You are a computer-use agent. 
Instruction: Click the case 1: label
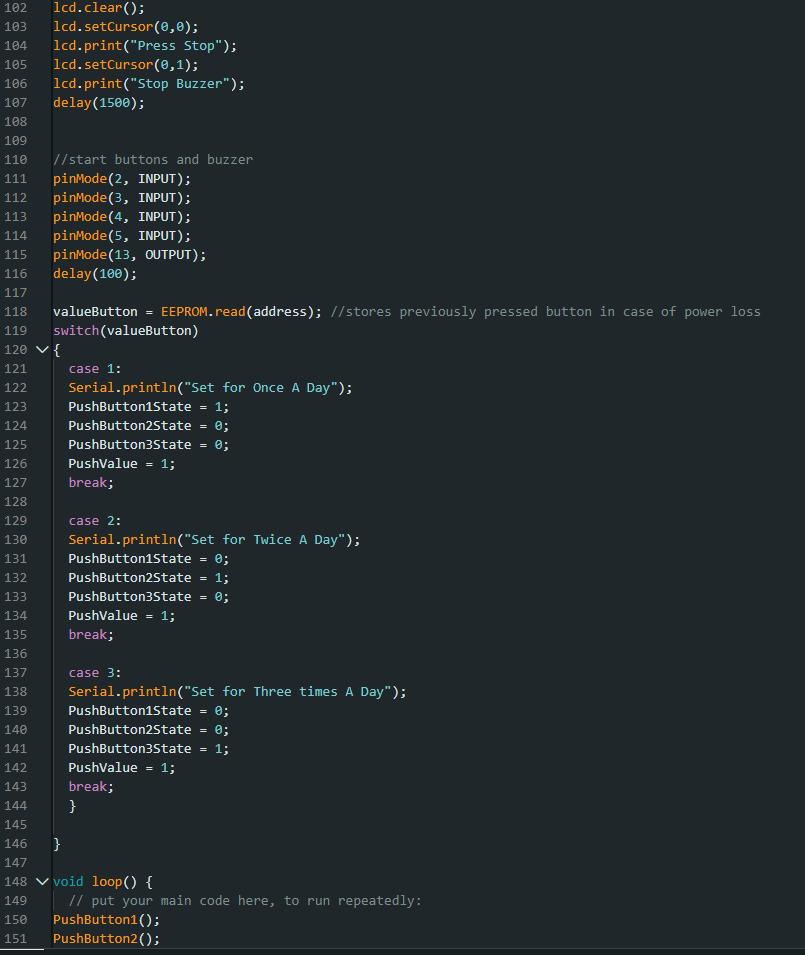[95, 369]
